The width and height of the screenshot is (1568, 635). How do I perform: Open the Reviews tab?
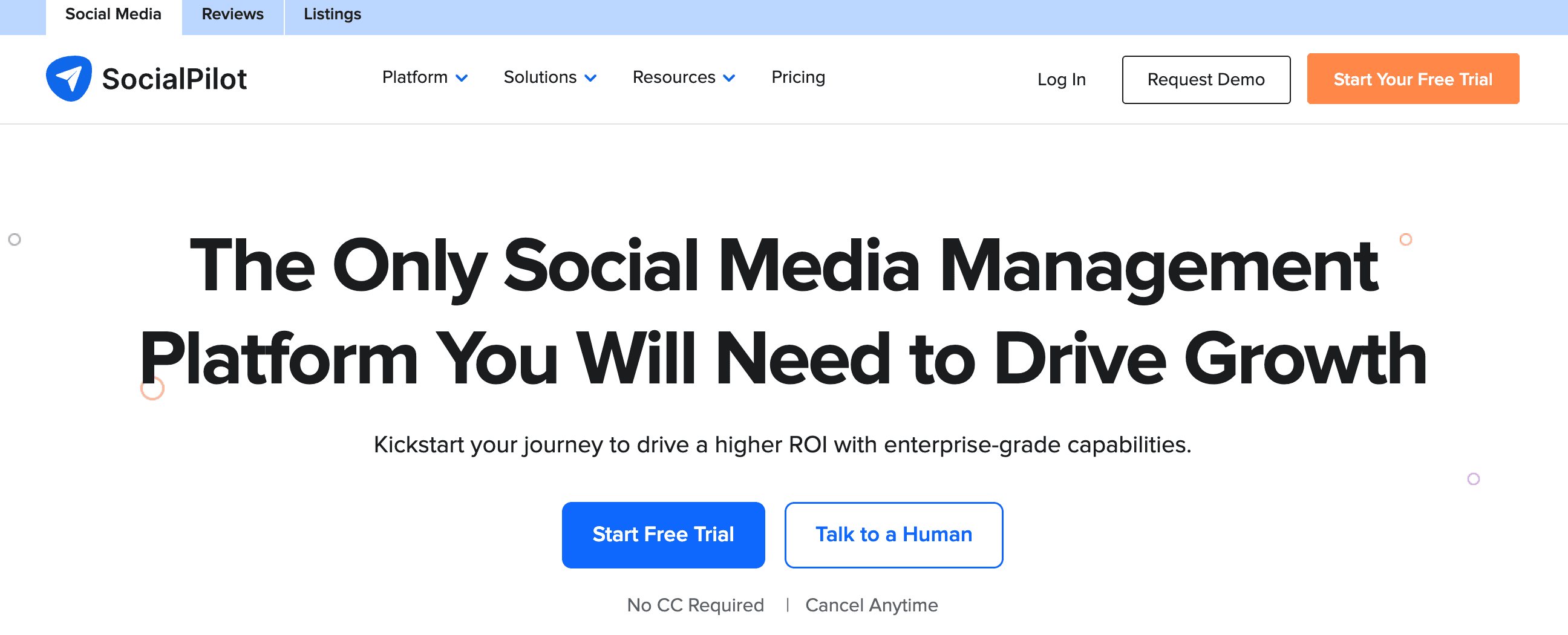point(232,15)
